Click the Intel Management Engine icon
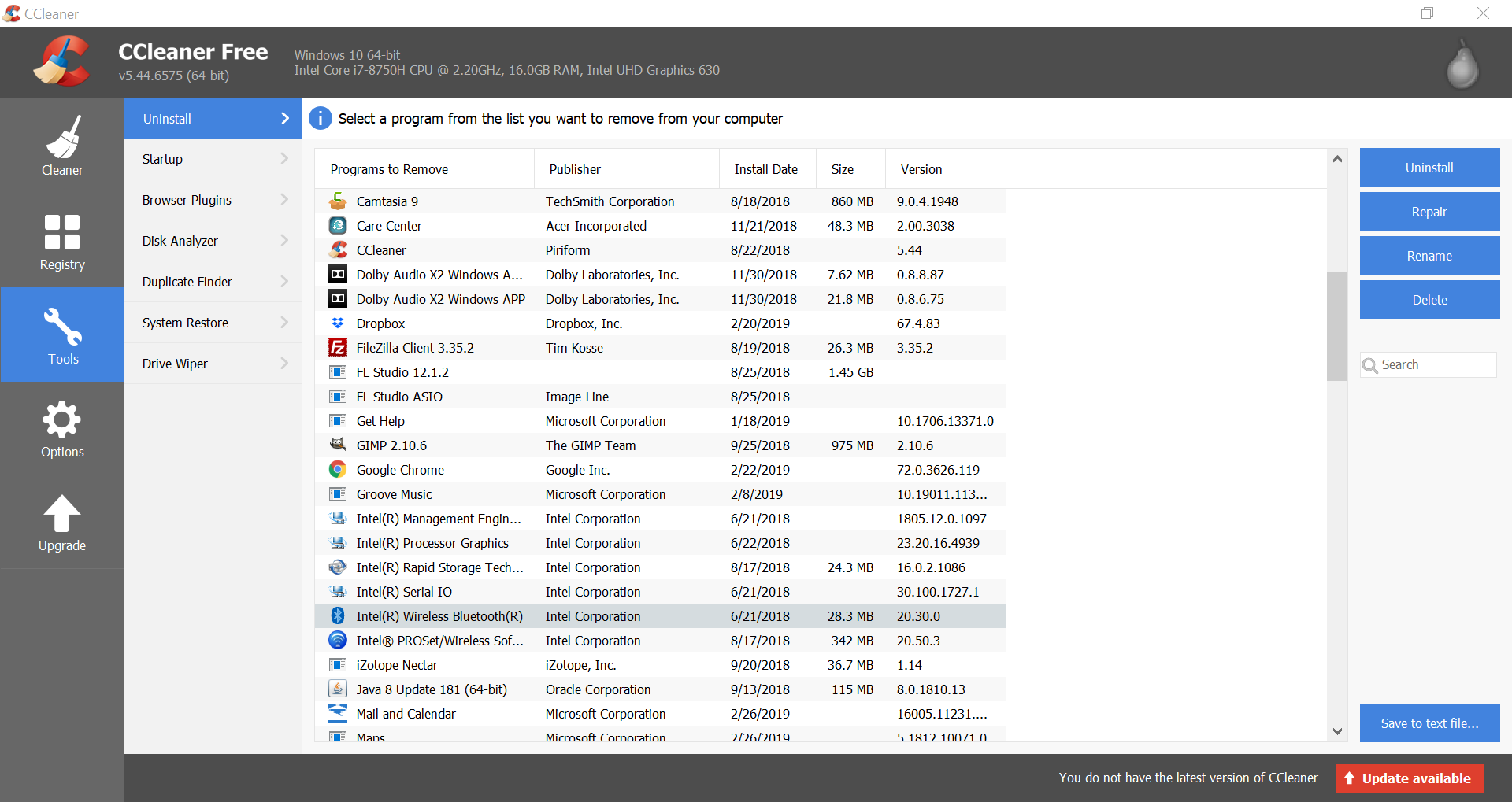Image resolution: width=1512 pixels, height=802 pixels. tap(338, 519)
